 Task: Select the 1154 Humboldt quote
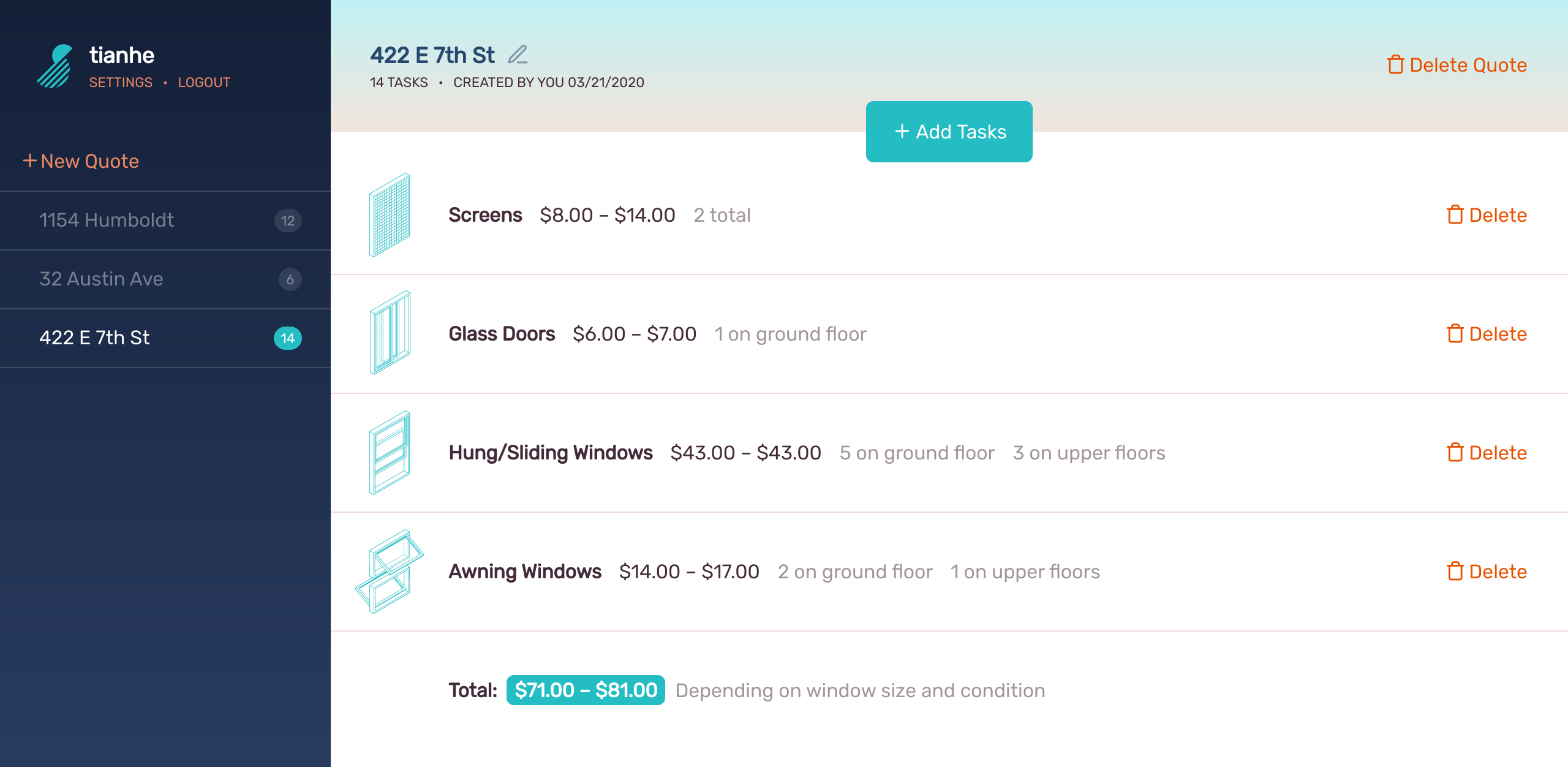pos(165,221)
